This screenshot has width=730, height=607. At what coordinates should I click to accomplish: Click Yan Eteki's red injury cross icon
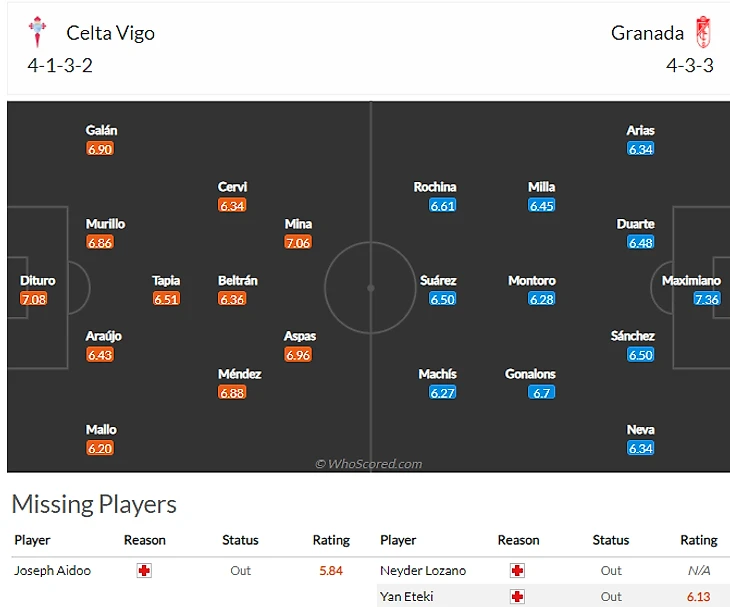click(x=517, y=597)
